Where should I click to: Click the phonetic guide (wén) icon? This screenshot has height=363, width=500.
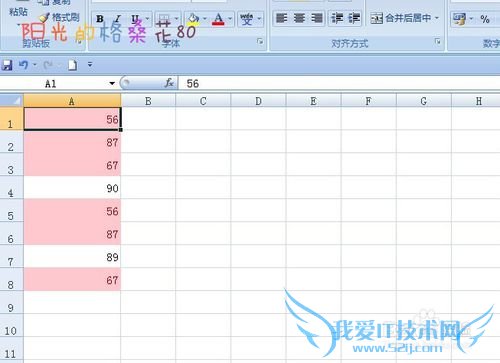[x=247, y=19]
